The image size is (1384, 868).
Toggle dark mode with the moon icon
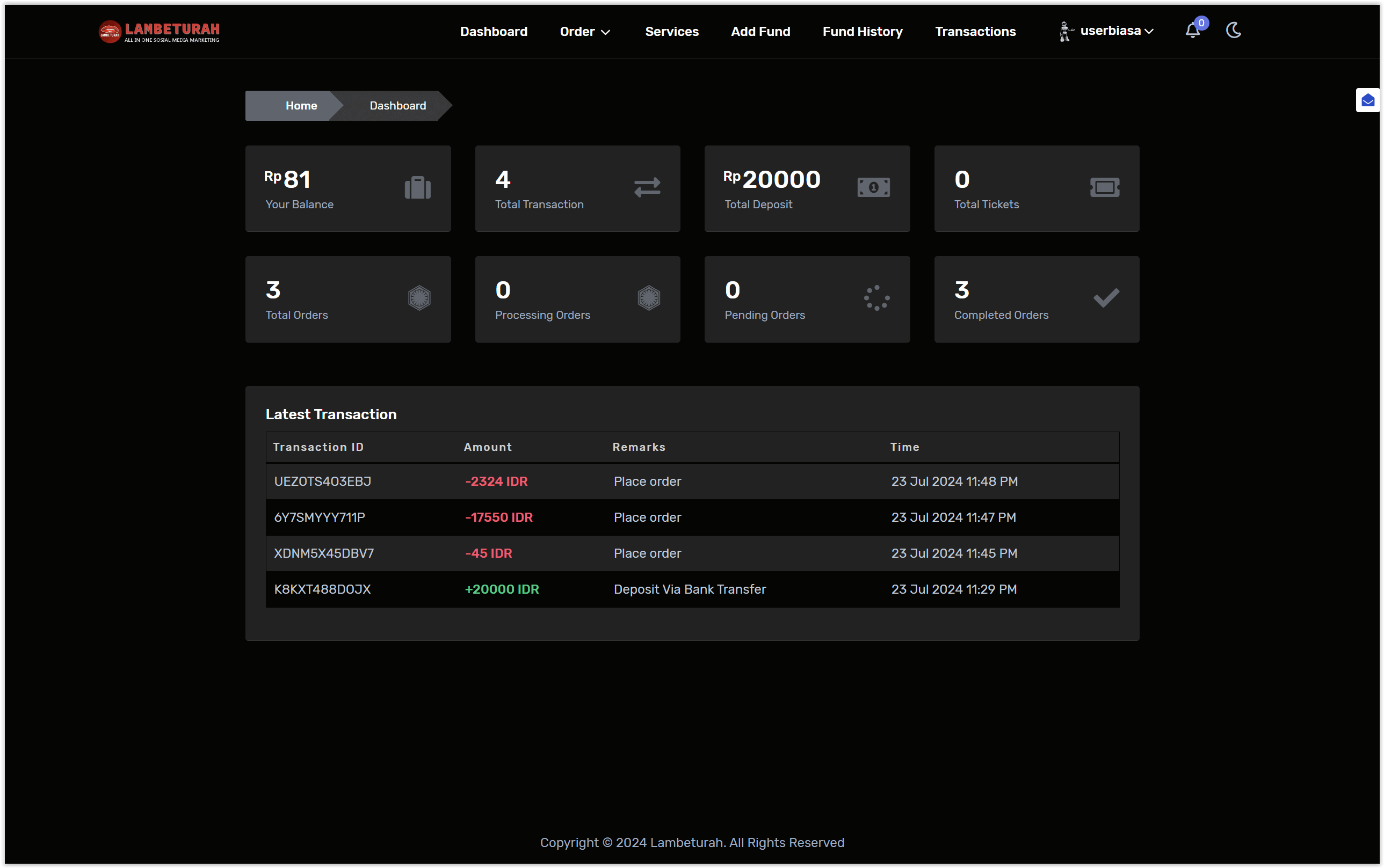tap(1234, 31)
